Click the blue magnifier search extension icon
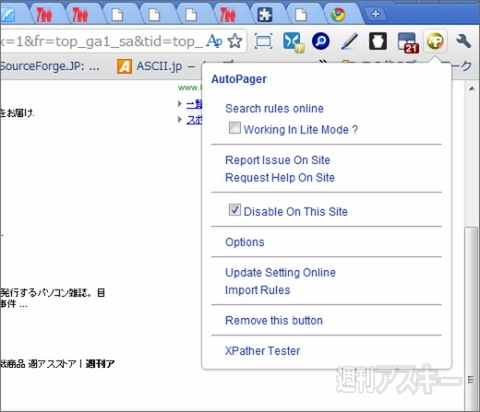480x412 pixels. [320, 41]
